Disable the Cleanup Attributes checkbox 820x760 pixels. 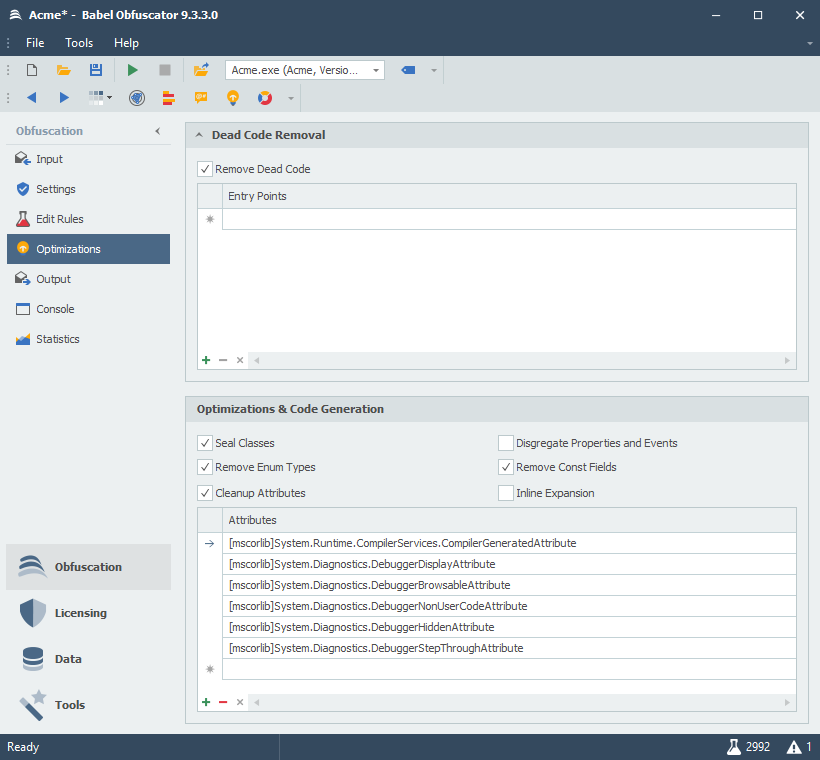205,493
